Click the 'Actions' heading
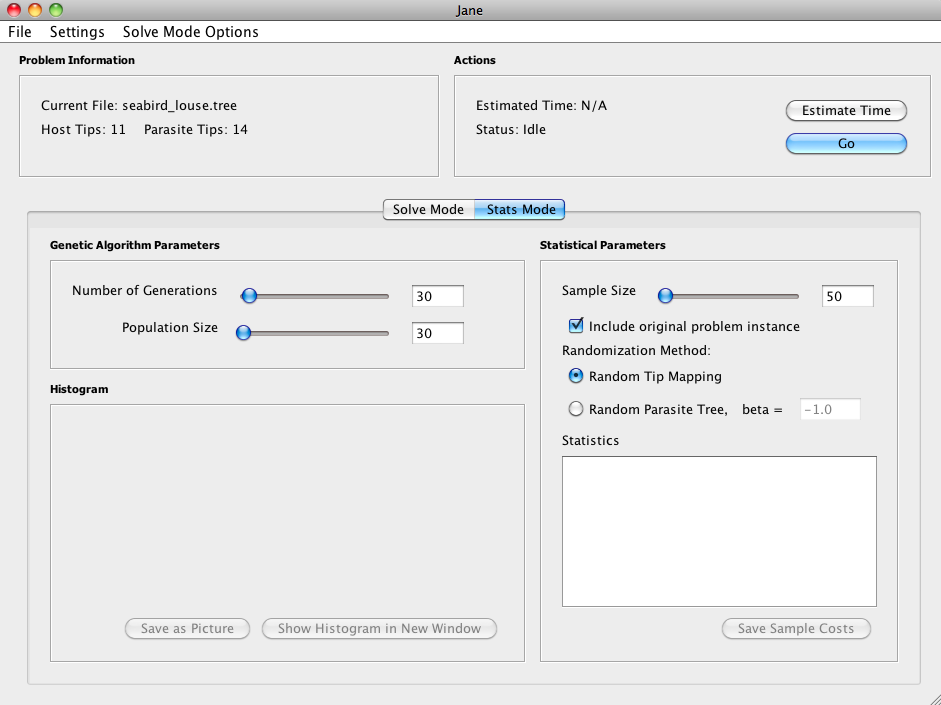Viewport: 941px width, 705px height. [x=475, y=60]
